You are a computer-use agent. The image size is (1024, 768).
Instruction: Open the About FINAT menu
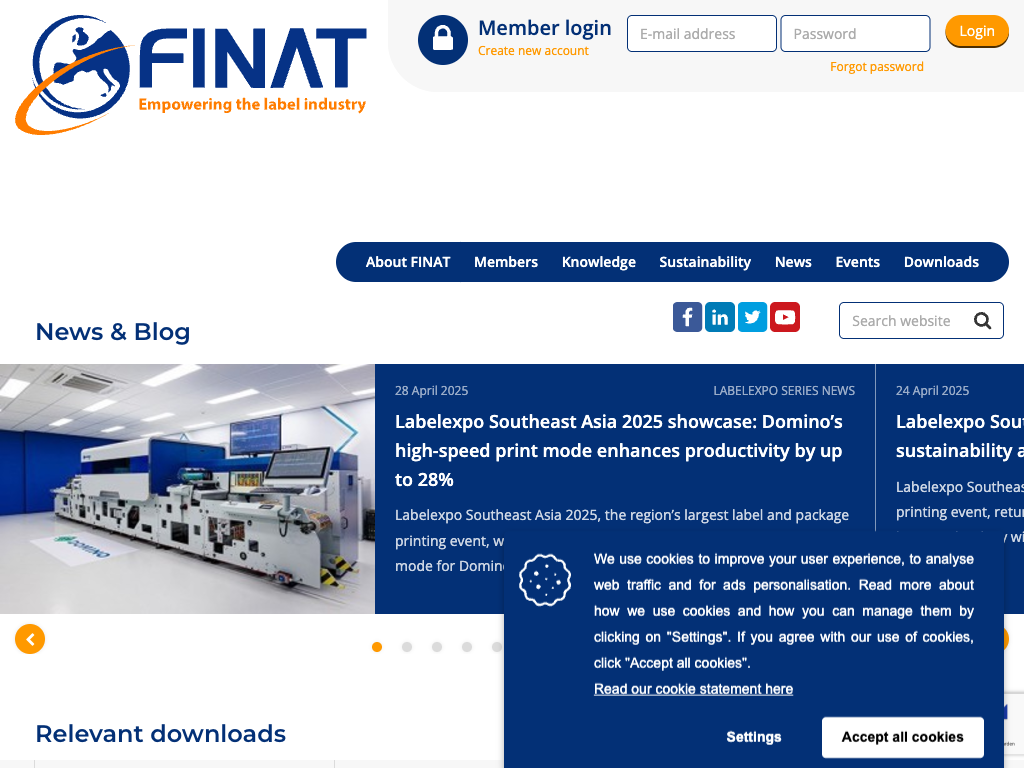pos(408,262)
